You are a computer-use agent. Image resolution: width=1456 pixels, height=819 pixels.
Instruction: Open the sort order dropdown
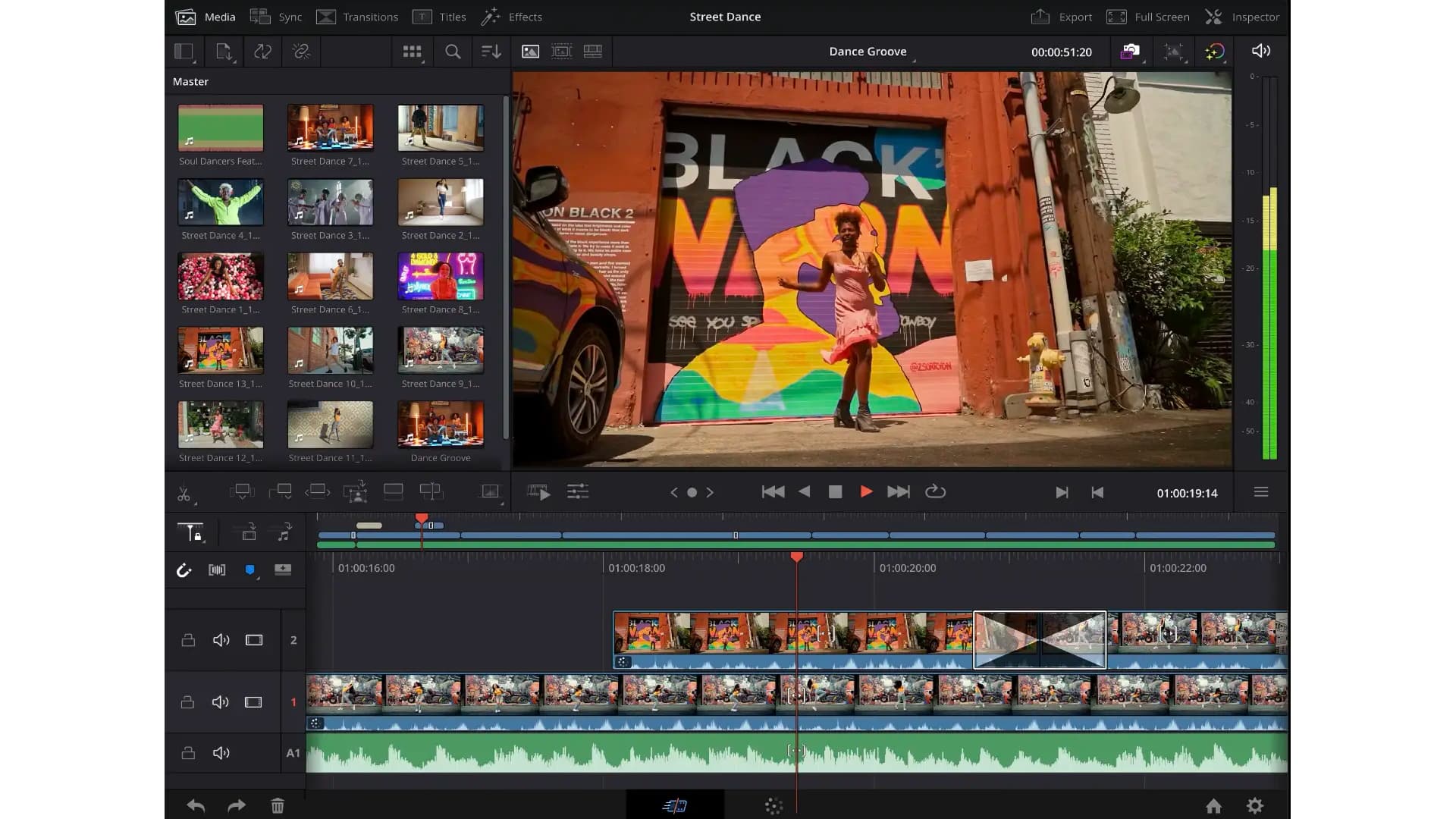[492, 52]
